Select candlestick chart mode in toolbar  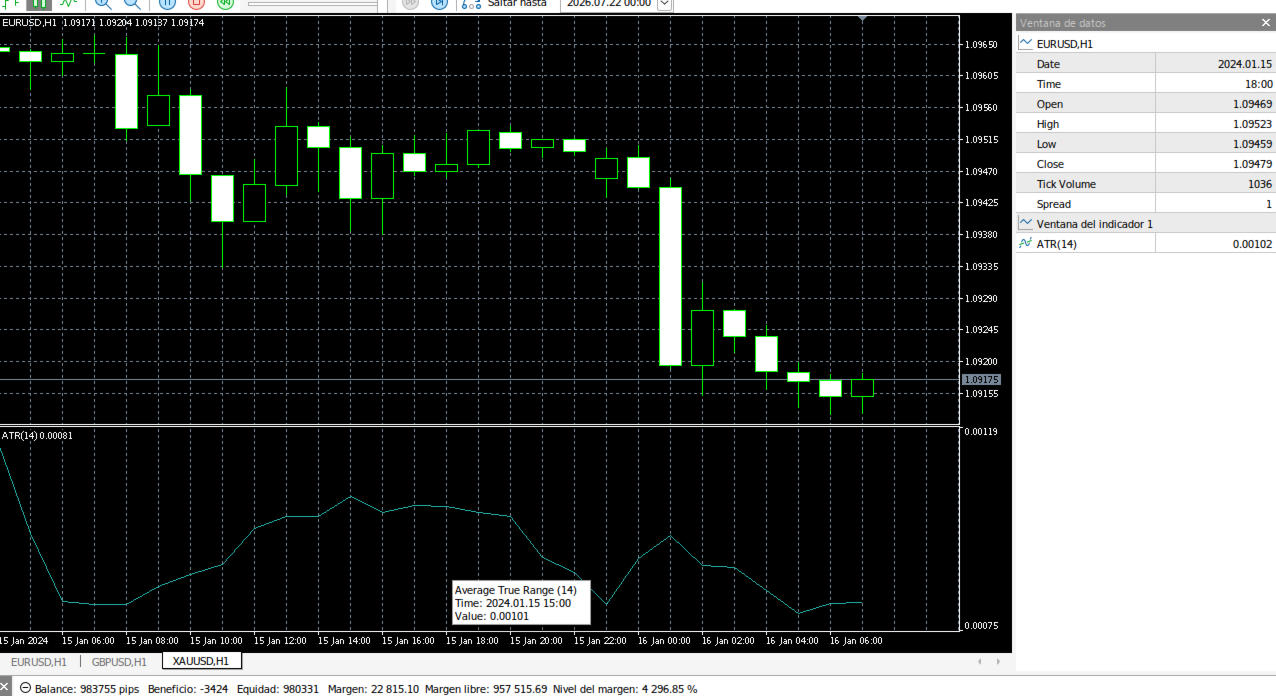(x=37, y=3)
